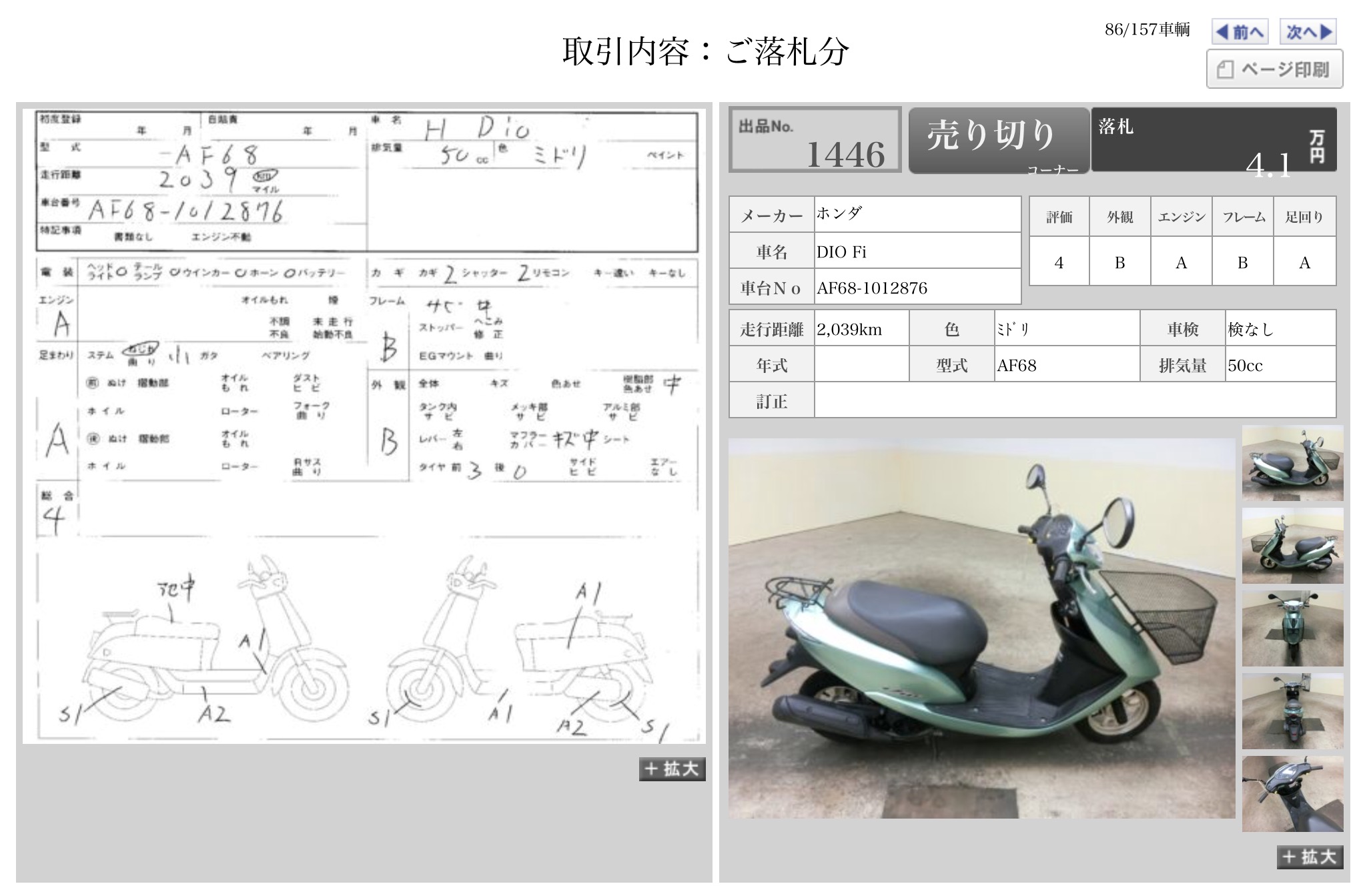
Task: Click the overall 評価 score 4
Action: (x=1059, y=262)
